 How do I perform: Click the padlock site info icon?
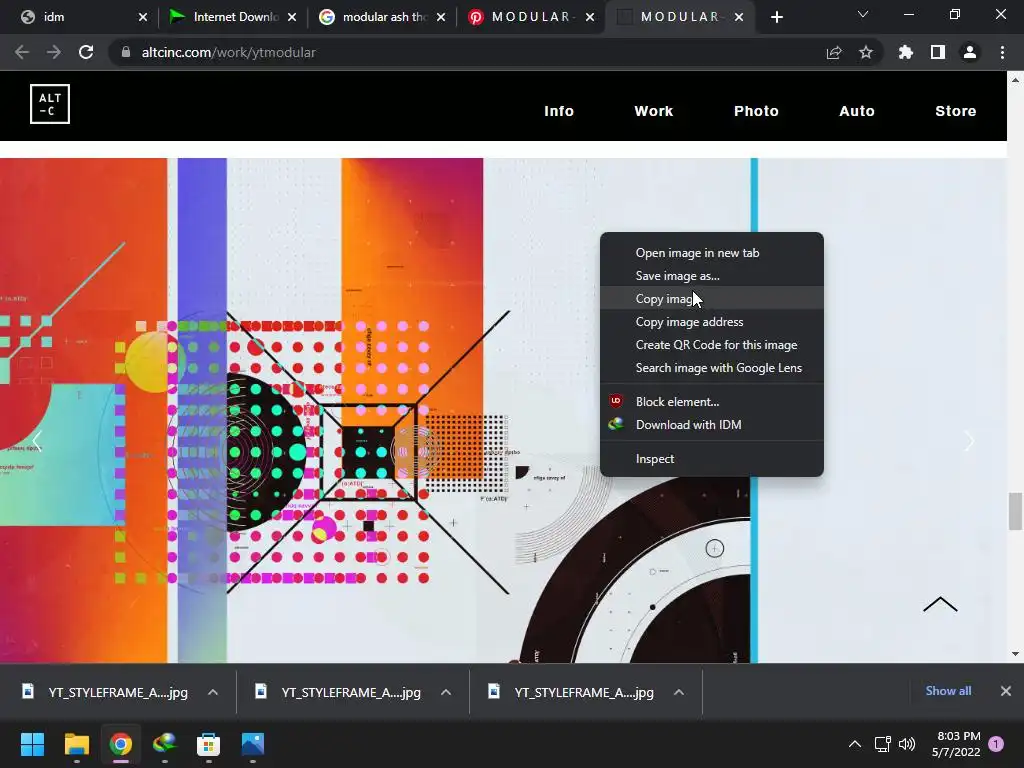click(126, 52)
